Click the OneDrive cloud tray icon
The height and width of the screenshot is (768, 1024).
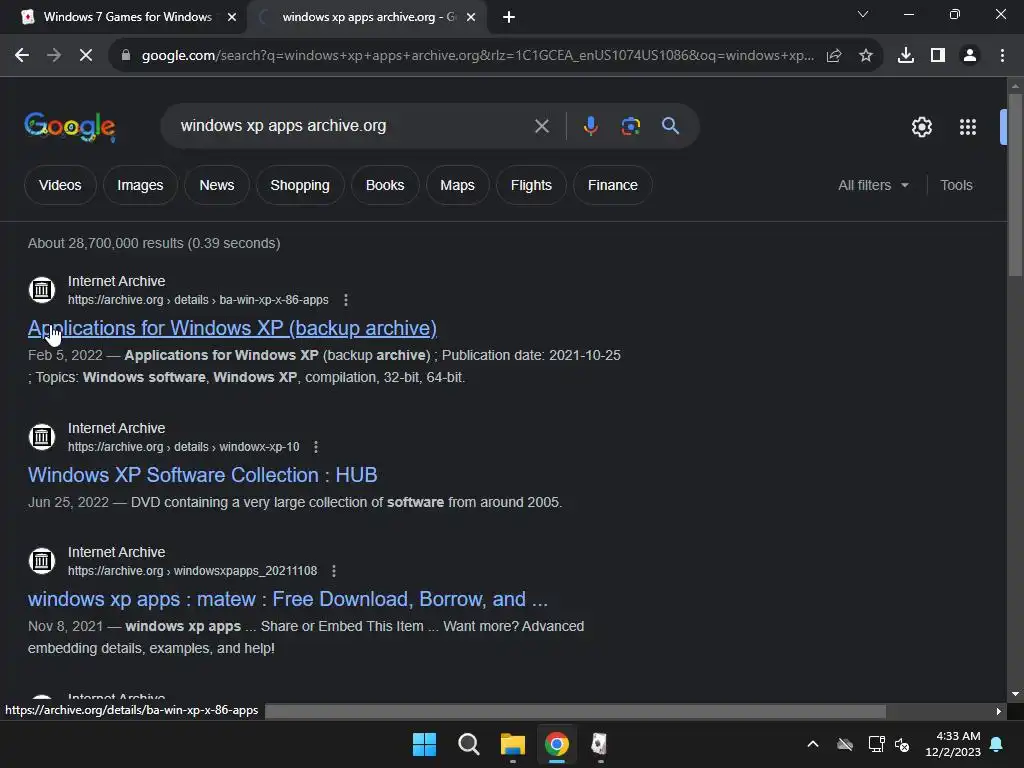845,744
